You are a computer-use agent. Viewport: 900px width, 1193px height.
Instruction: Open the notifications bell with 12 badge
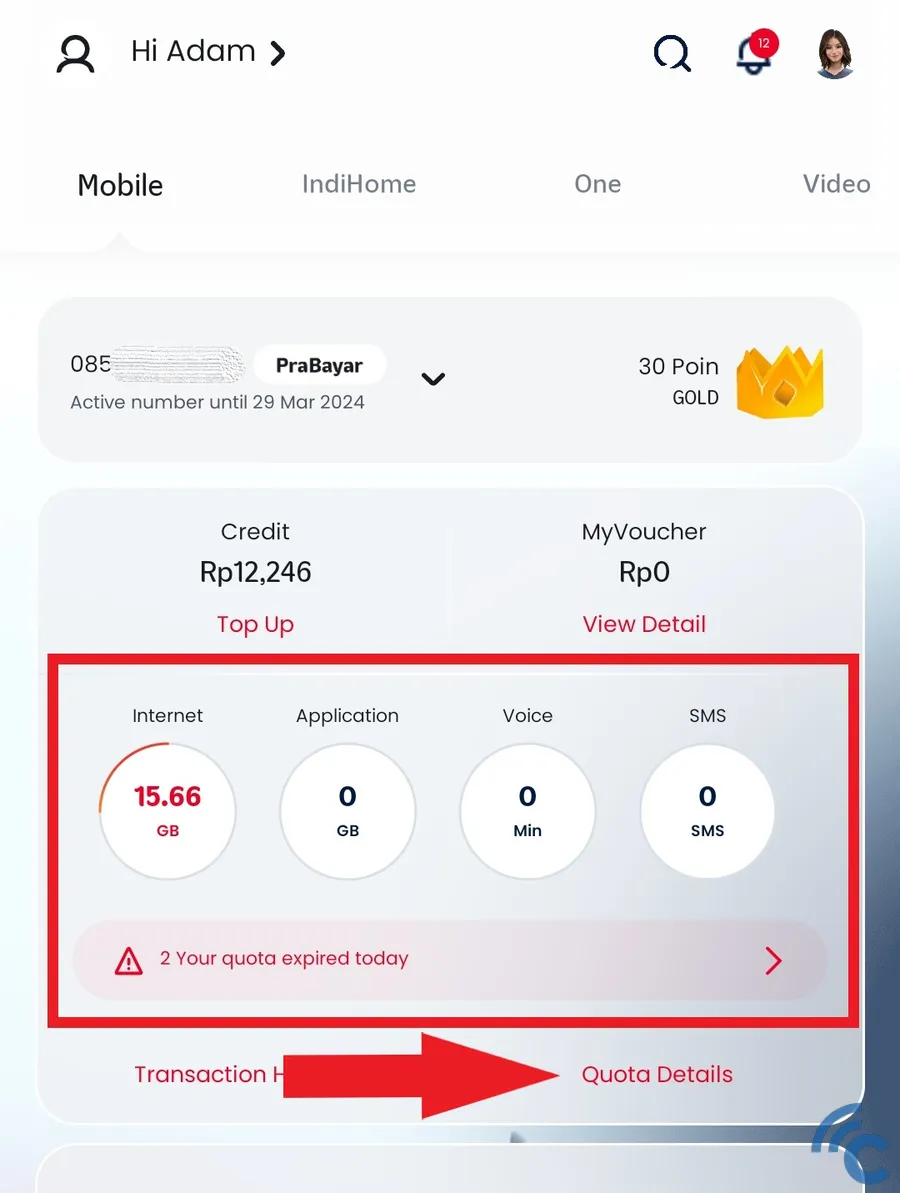point(756,52)
